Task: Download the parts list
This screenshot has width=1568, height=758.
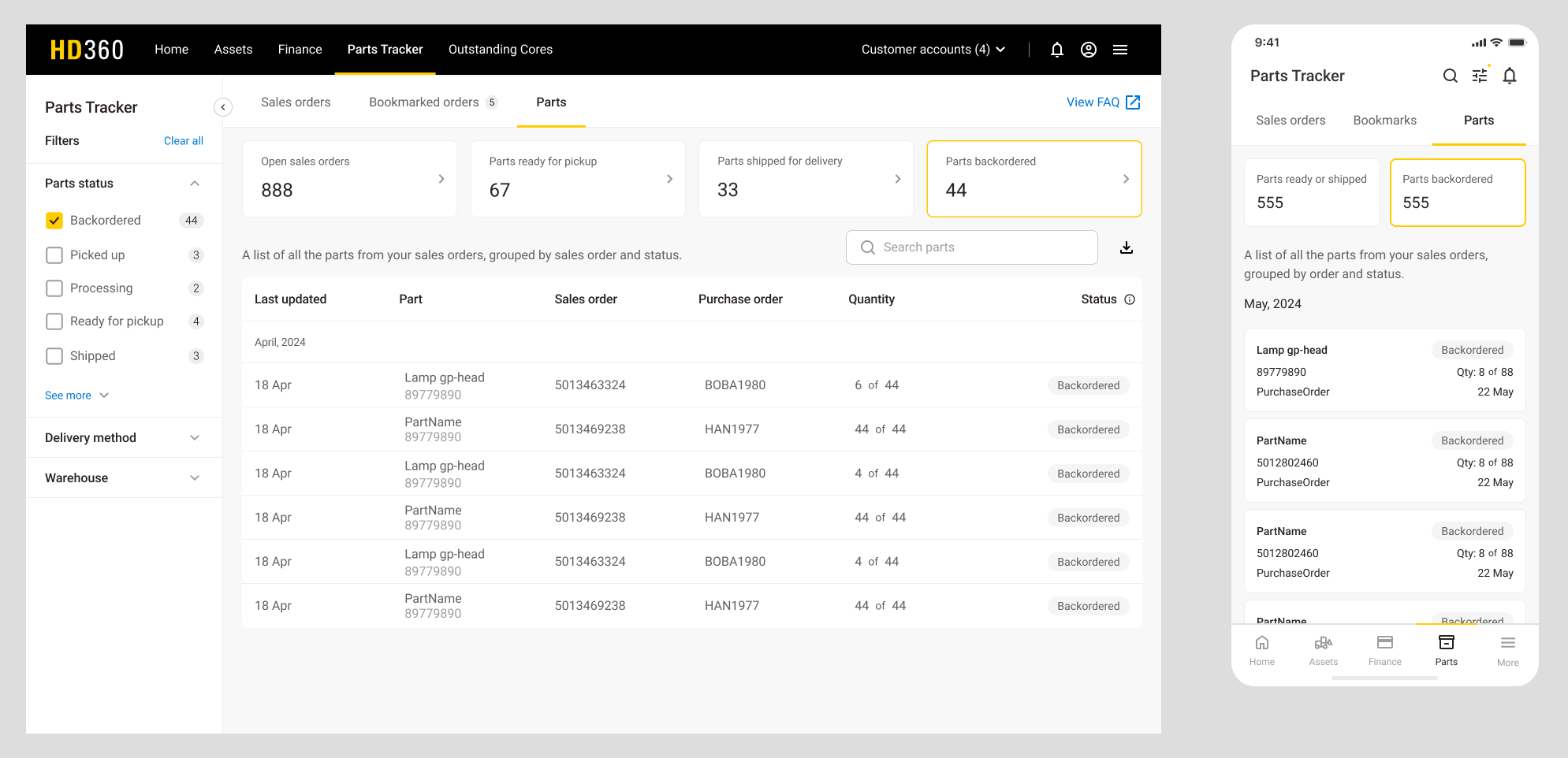Action: (1127, 247)
